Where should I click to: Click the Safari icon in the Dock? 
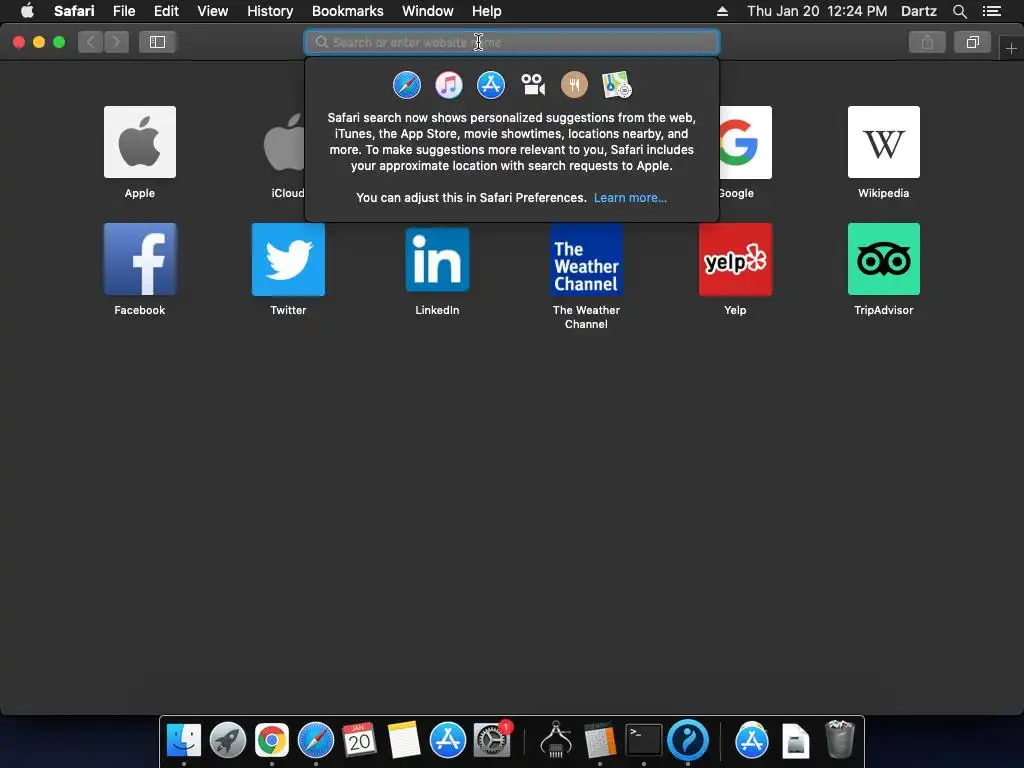(315, 740)
